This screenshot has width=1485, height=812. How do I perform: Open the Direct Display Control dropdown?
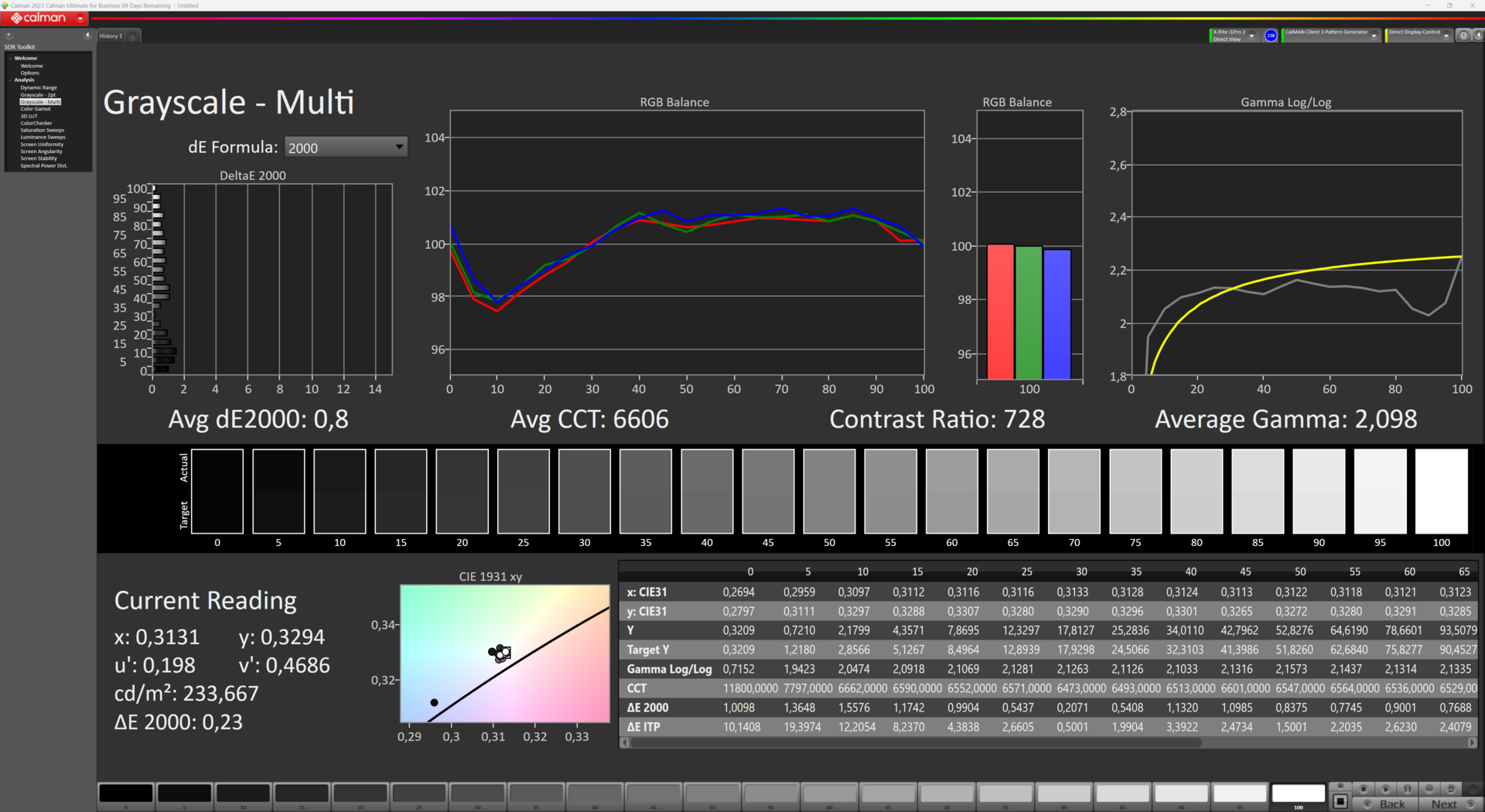[x=1446, y=36]
